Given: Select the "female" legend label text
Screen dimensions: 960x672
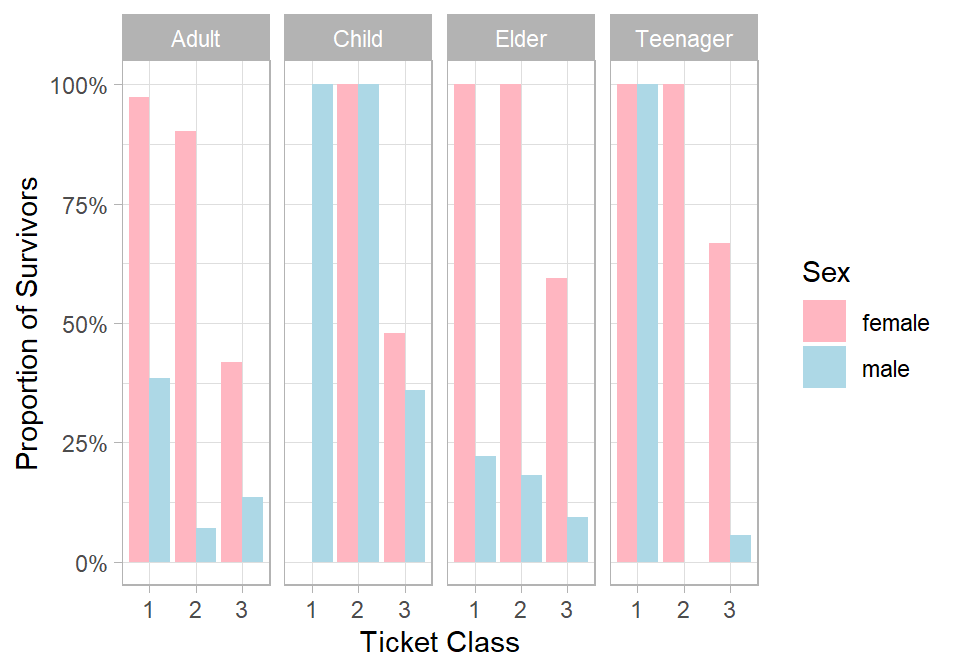Looking at the screenshot, I should [895, 323].
